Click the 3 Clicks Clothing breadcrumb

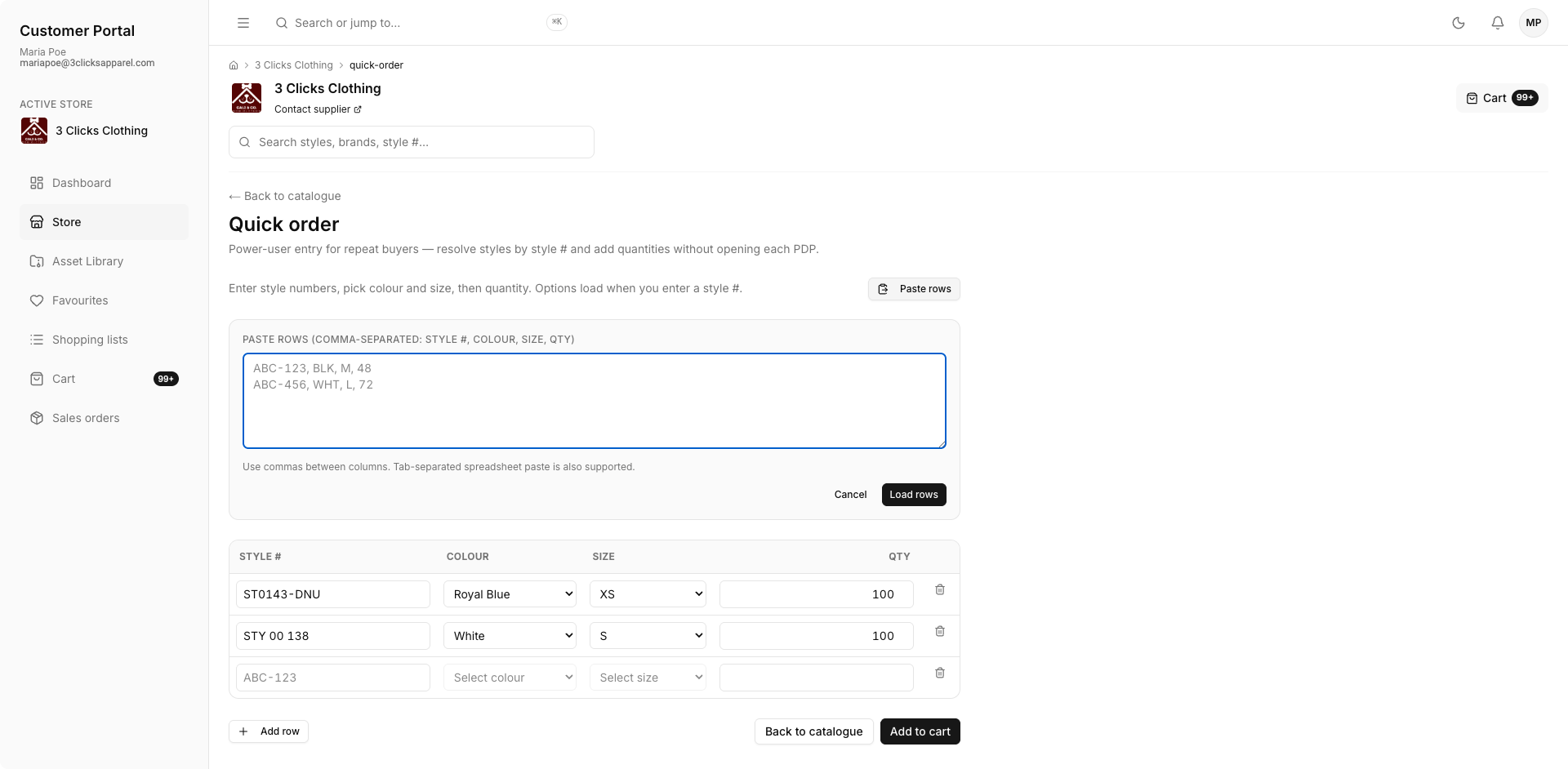(x=294, y=65)
